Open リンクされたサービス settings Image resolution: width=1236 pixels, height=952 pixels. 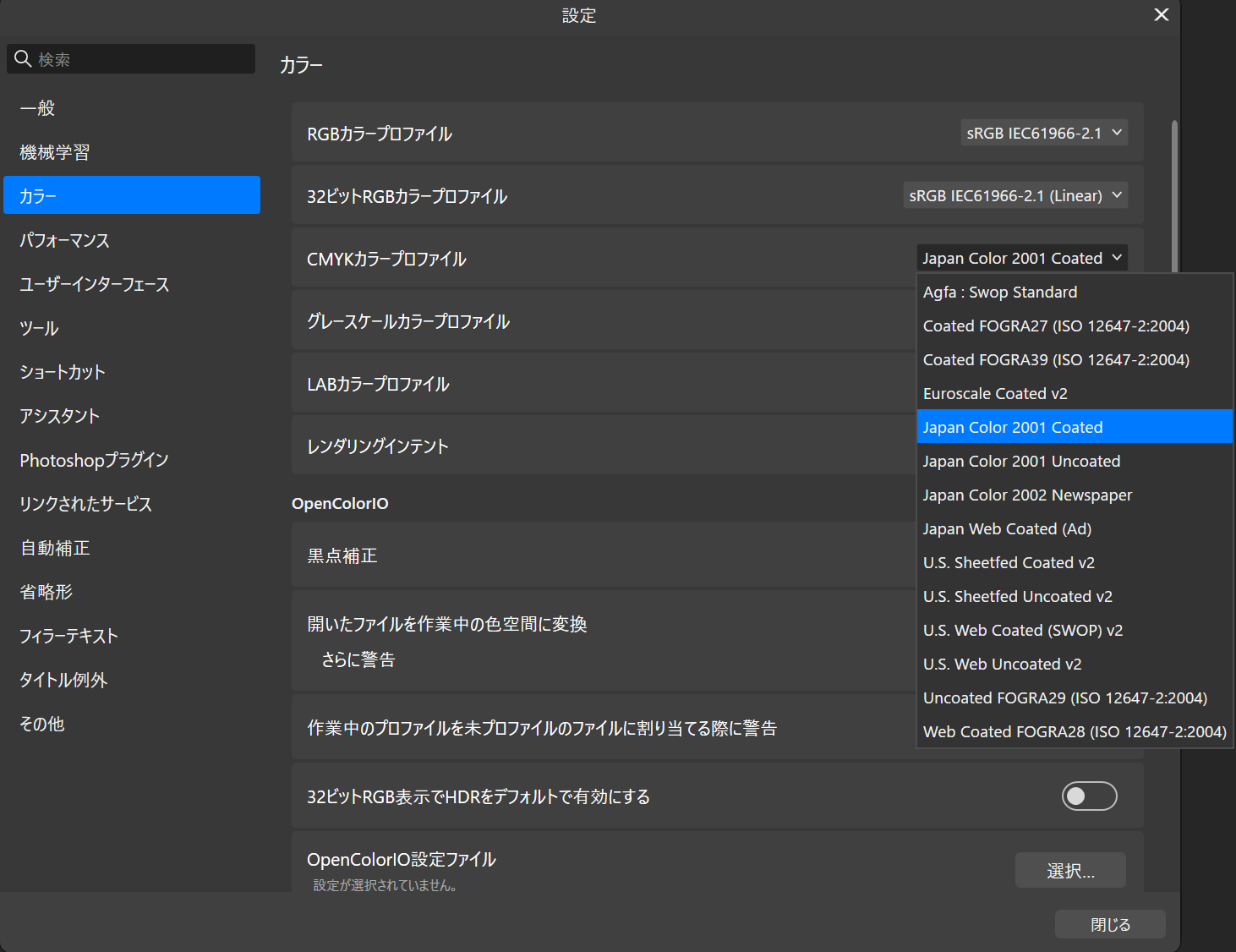(132, 504)
